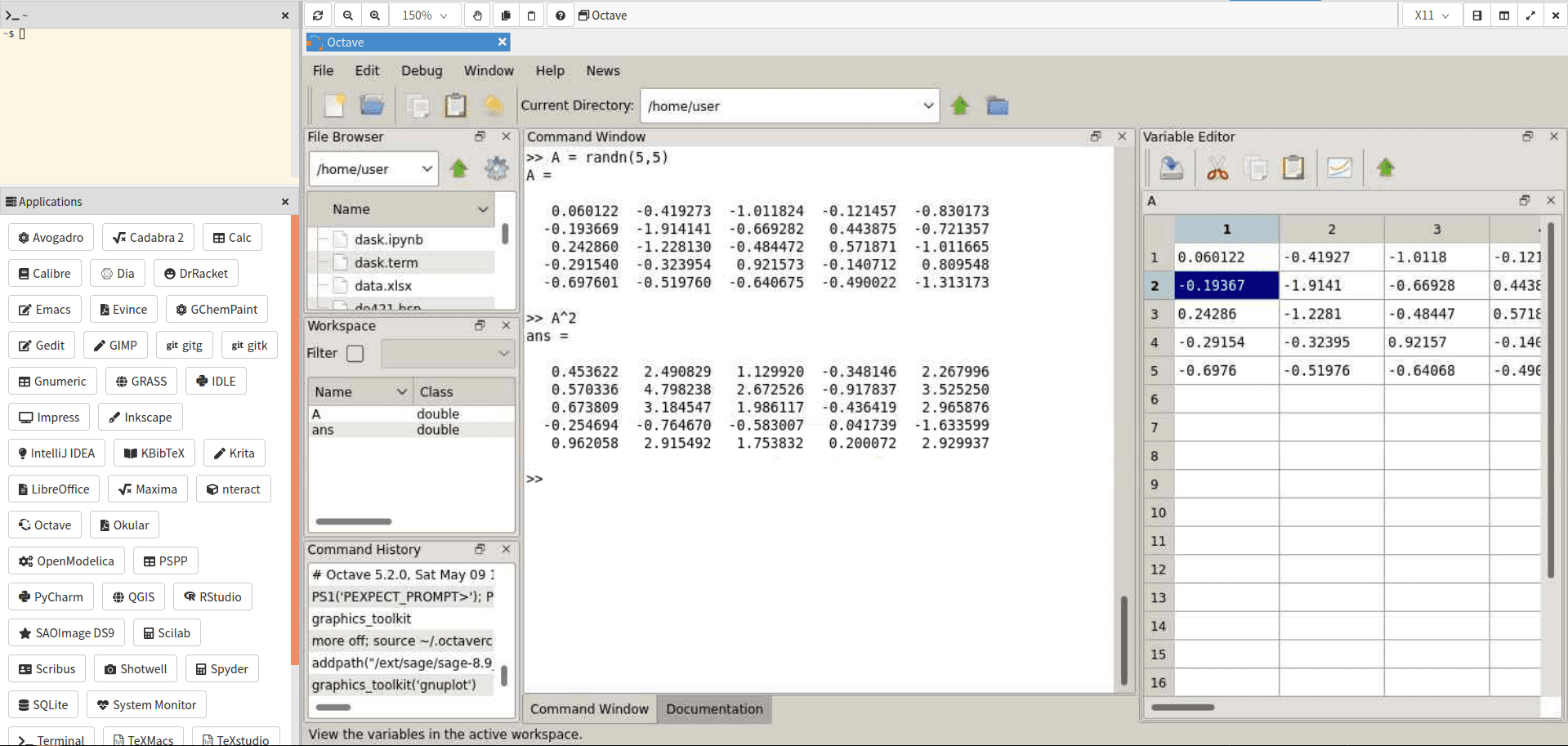Click Browse directories icon beside Current Directory
Viewport: 1568px width, 746px height.
pos(997,105)
